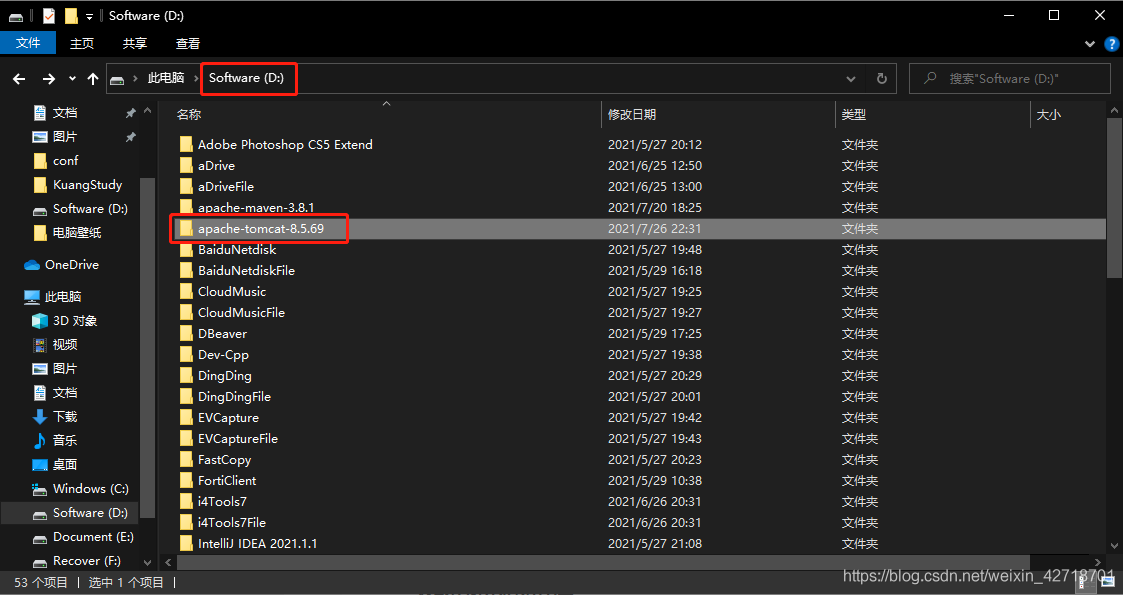Open conf folder in sidebar
The image size is (1123, 595).
click(x=65, y=160)
